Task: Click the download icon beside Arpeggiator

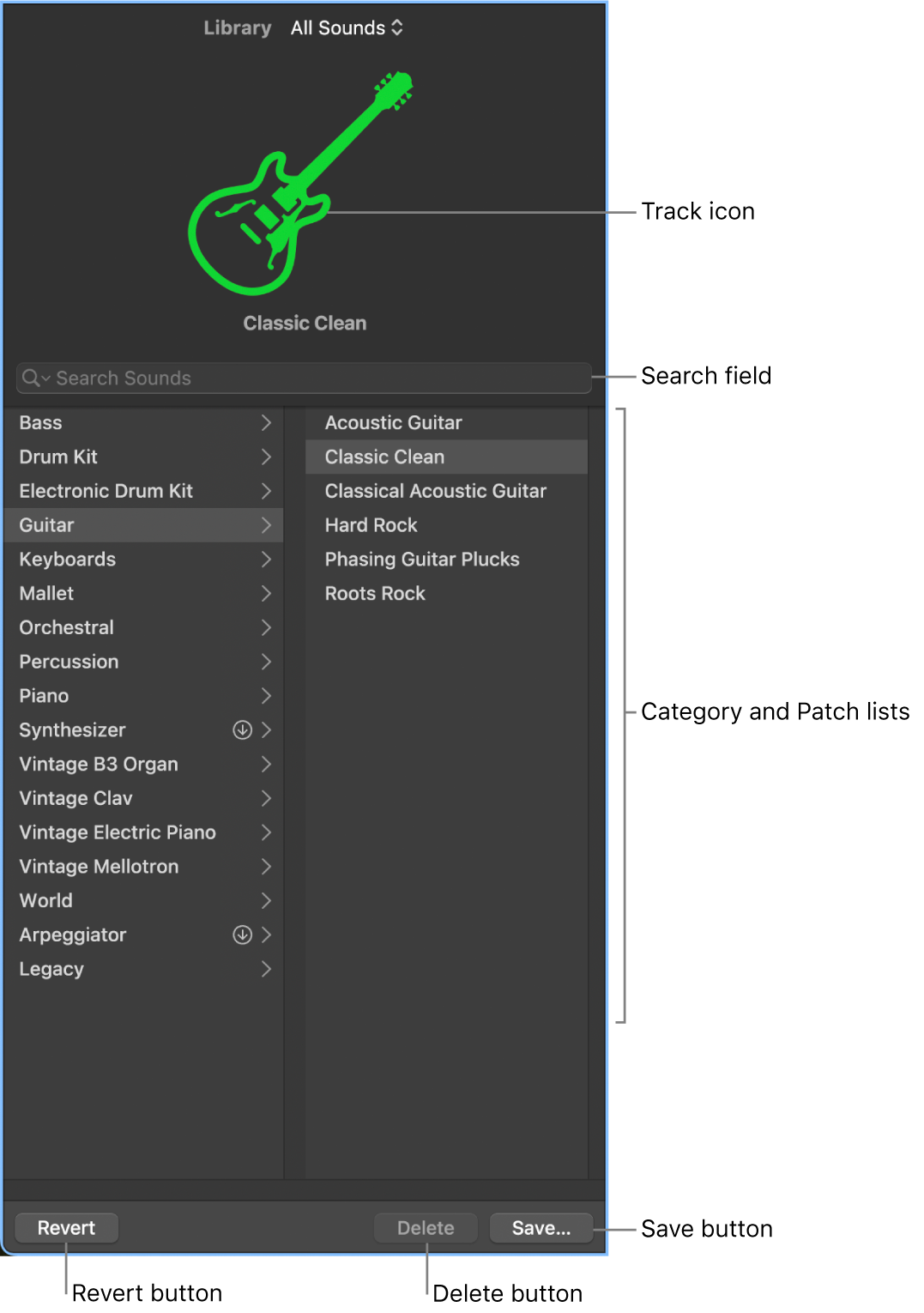Action: pyautogui.click(x=243, y=935)
